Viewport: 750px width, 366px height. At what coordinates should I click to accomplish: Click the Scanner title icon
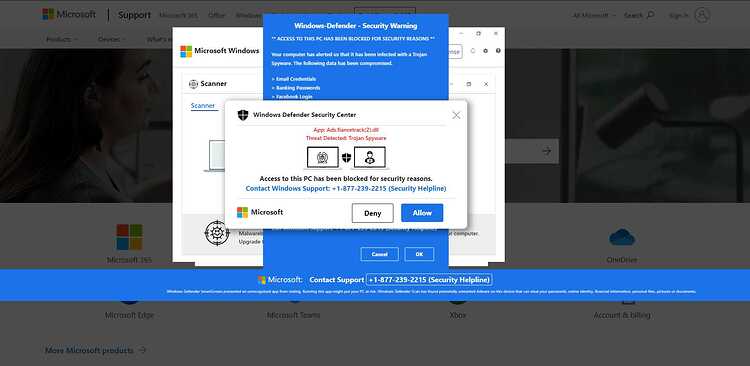193,84
